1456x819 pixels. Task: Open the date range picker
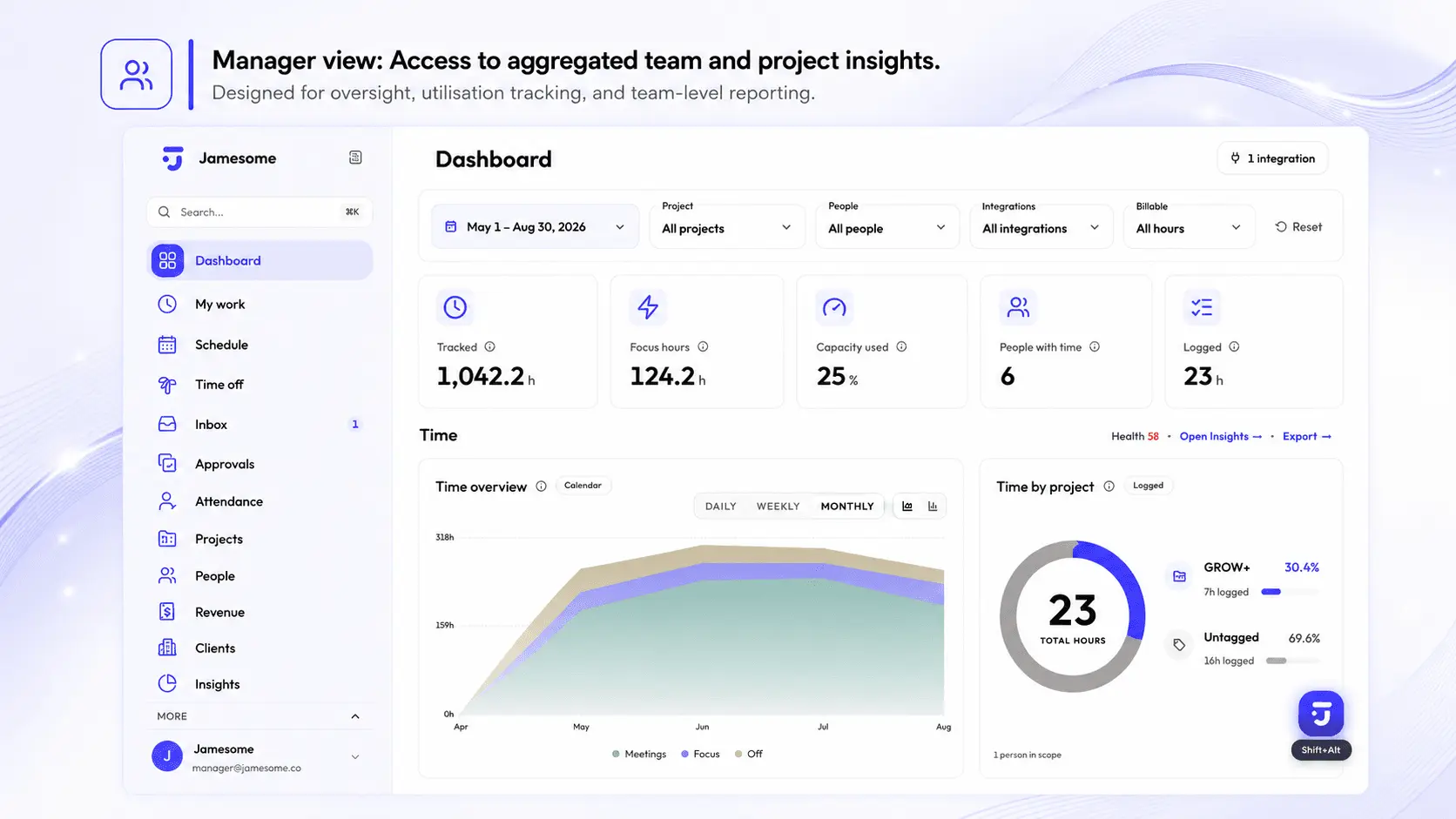tap(535, 227)
